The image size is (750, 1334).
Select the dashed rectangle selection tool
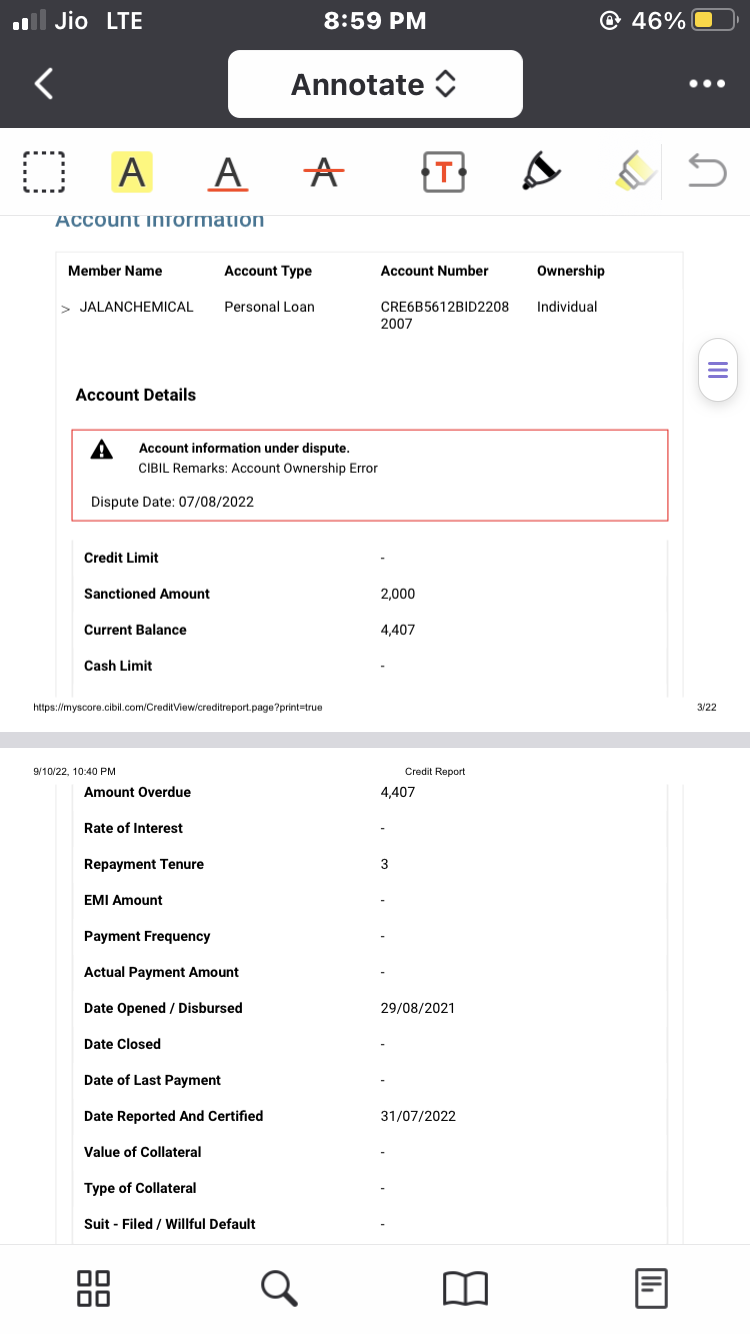click(x=43, y=172)
